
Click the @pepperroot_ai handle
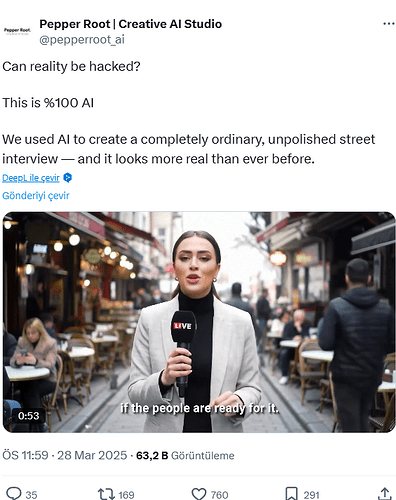click(82, 40)
